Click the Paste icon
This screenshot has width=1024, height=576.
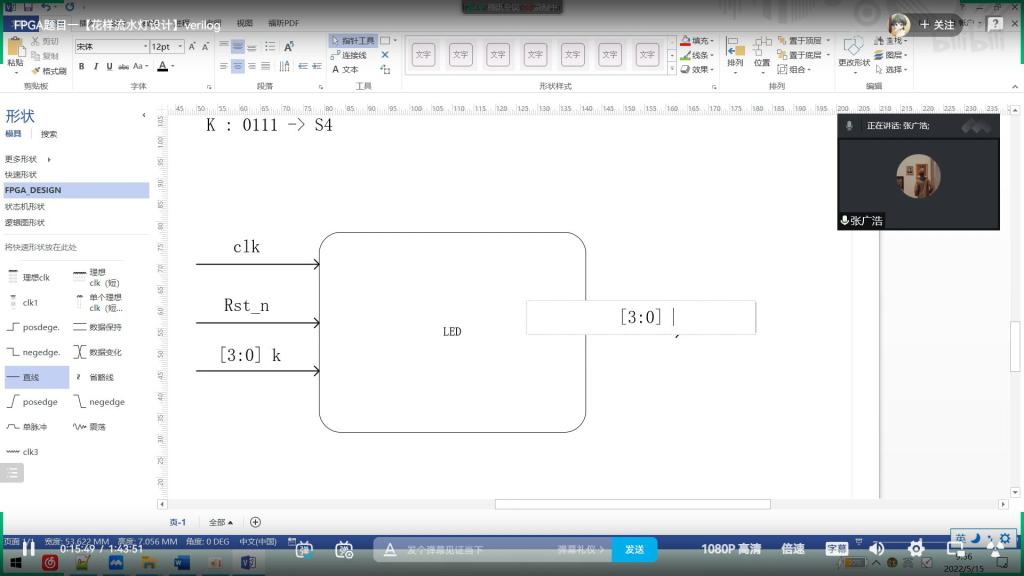tap(15, 51)
